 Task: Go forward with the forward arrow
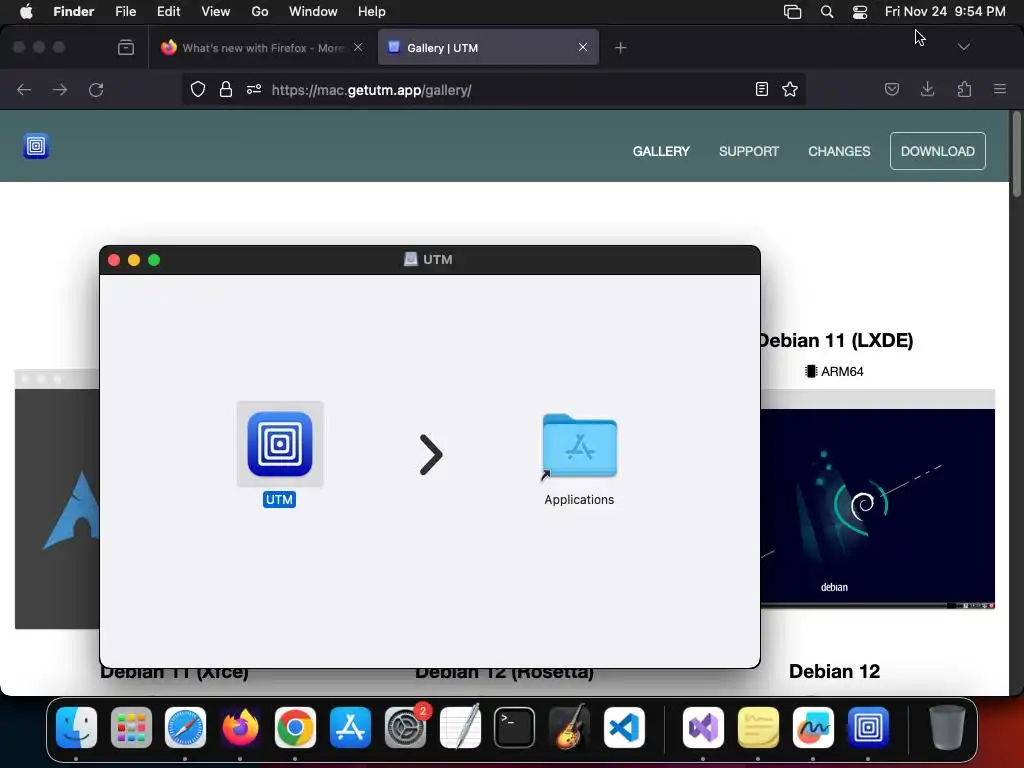60,89
